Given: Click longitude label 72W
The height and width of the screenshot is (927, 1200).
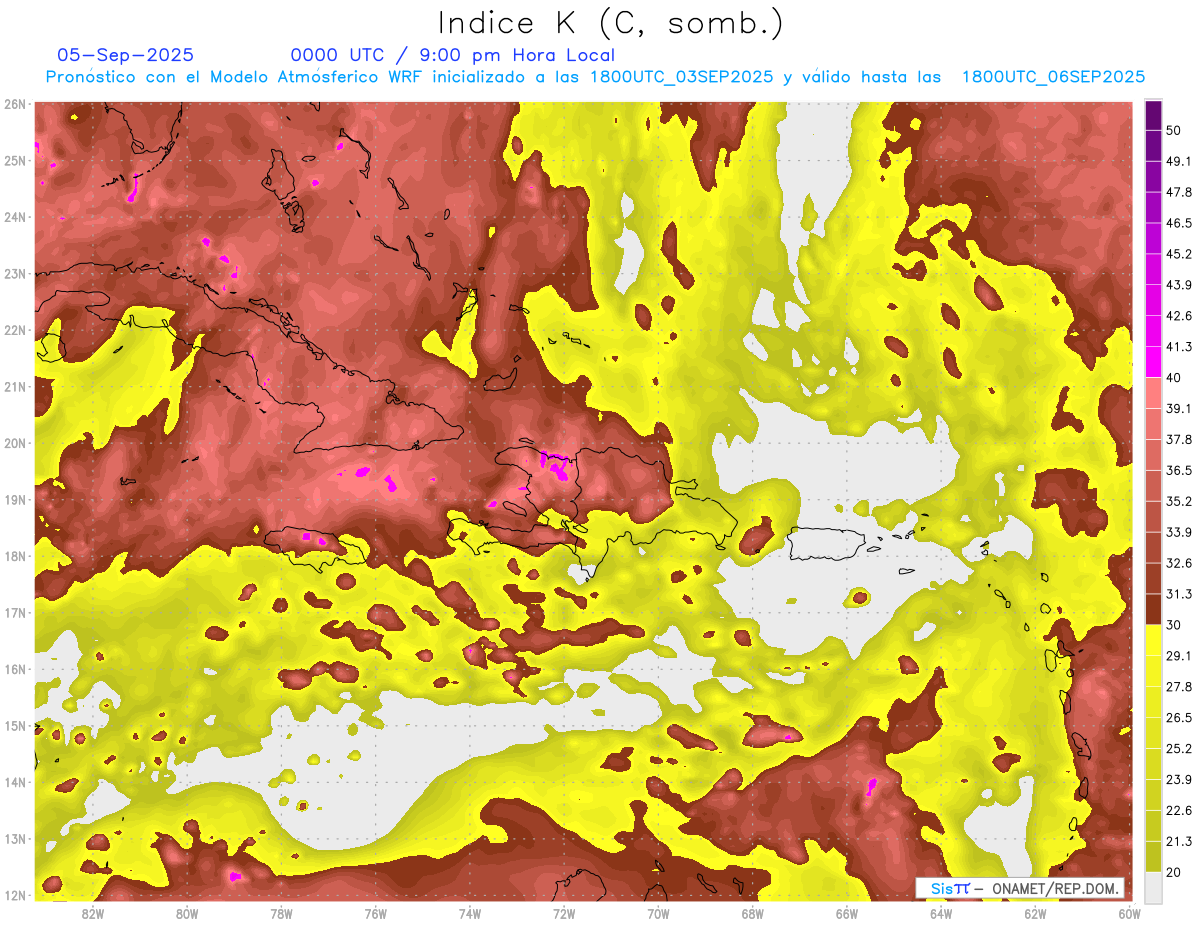Looking at the screenshot, I should click(x=564, y=913).
